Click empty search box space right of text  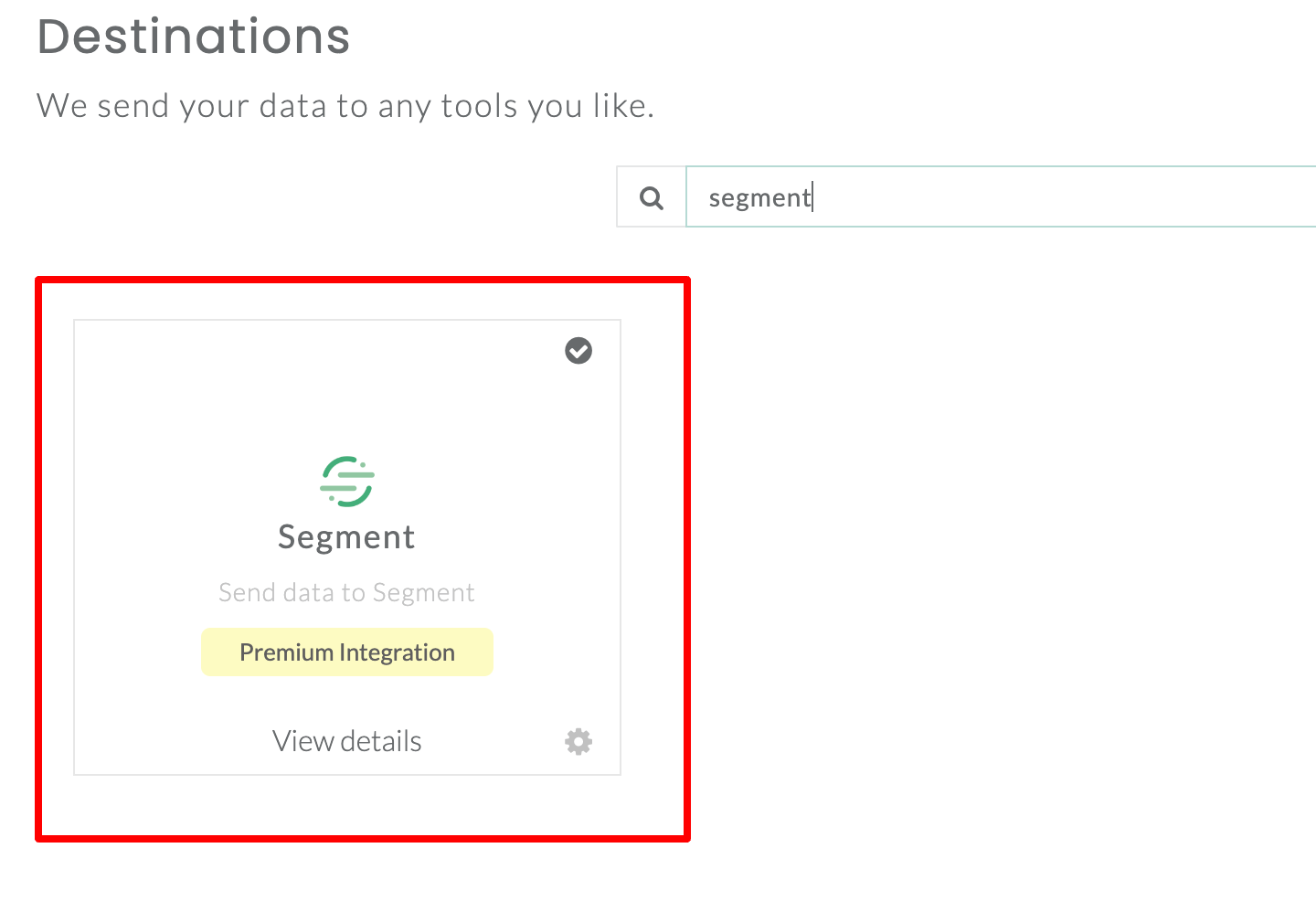tap(1051, 197)
